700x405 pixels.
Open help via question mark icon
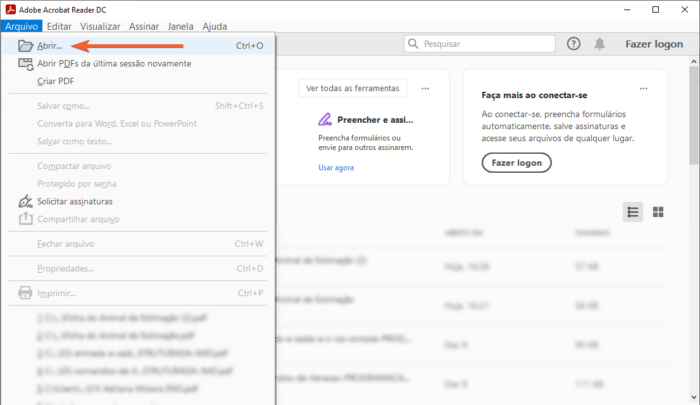coord(574,44)
